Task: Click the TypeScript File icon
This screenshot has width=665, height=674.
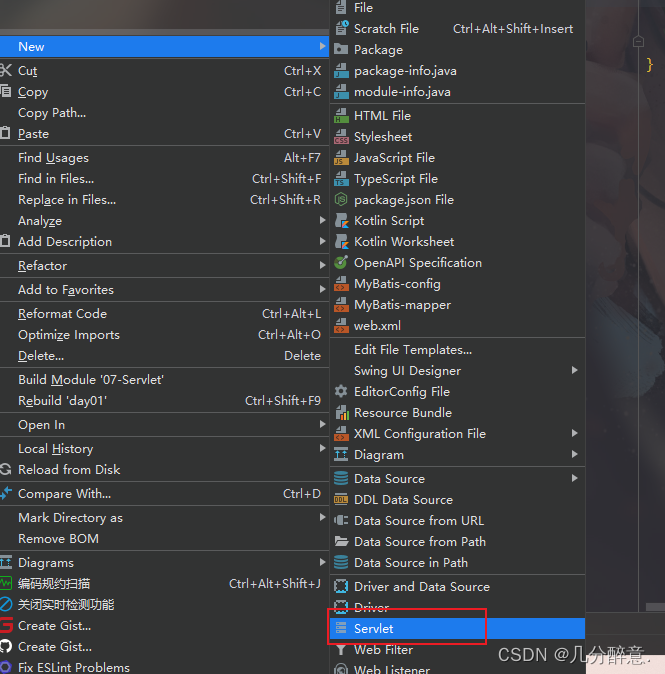Action: point(341,179)
